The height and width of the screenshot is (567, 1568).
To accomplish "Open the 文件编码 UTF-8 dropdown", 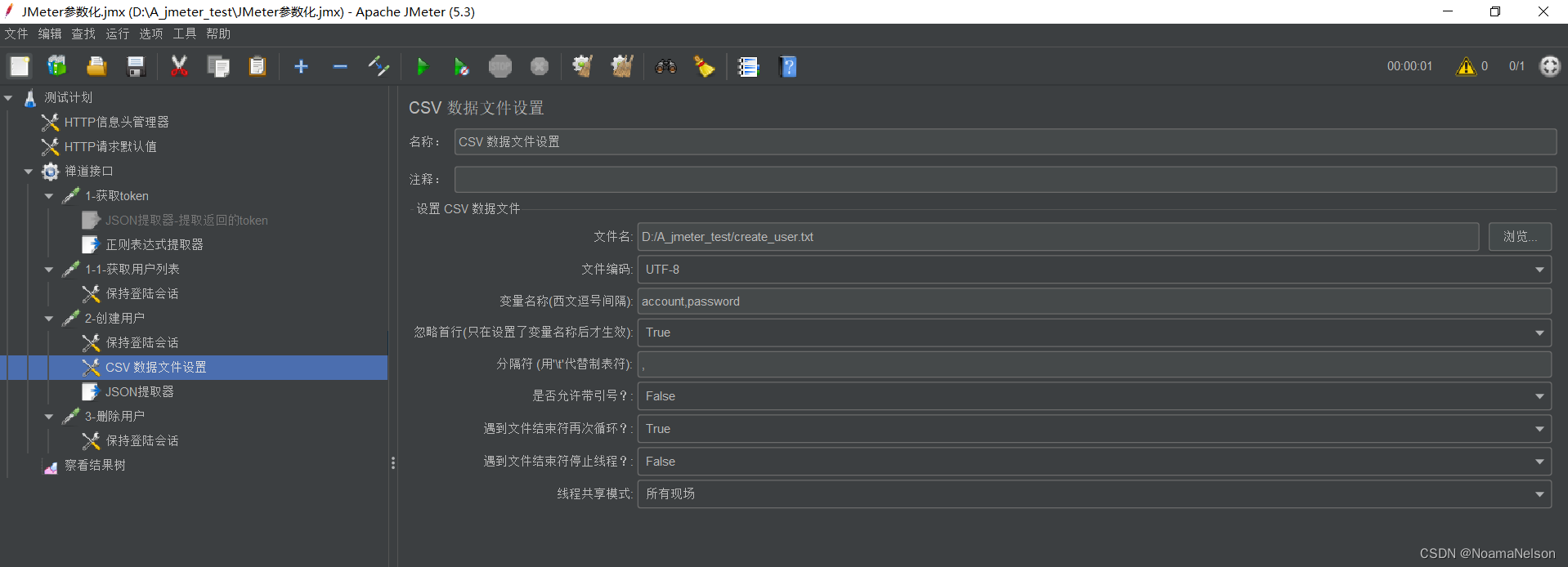I will click(1094, 270).
